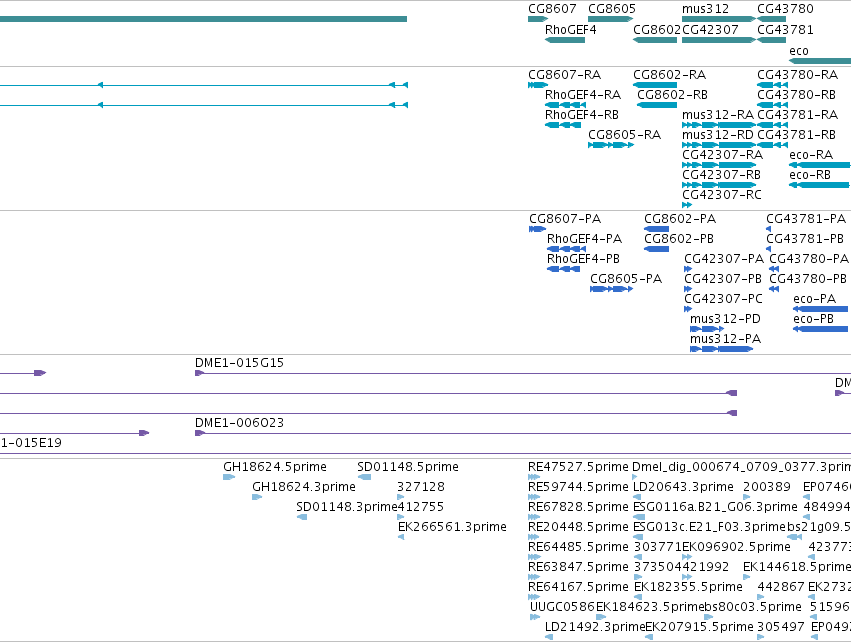
Task: Click protein CG42307-PA
Action: point(724,259)
